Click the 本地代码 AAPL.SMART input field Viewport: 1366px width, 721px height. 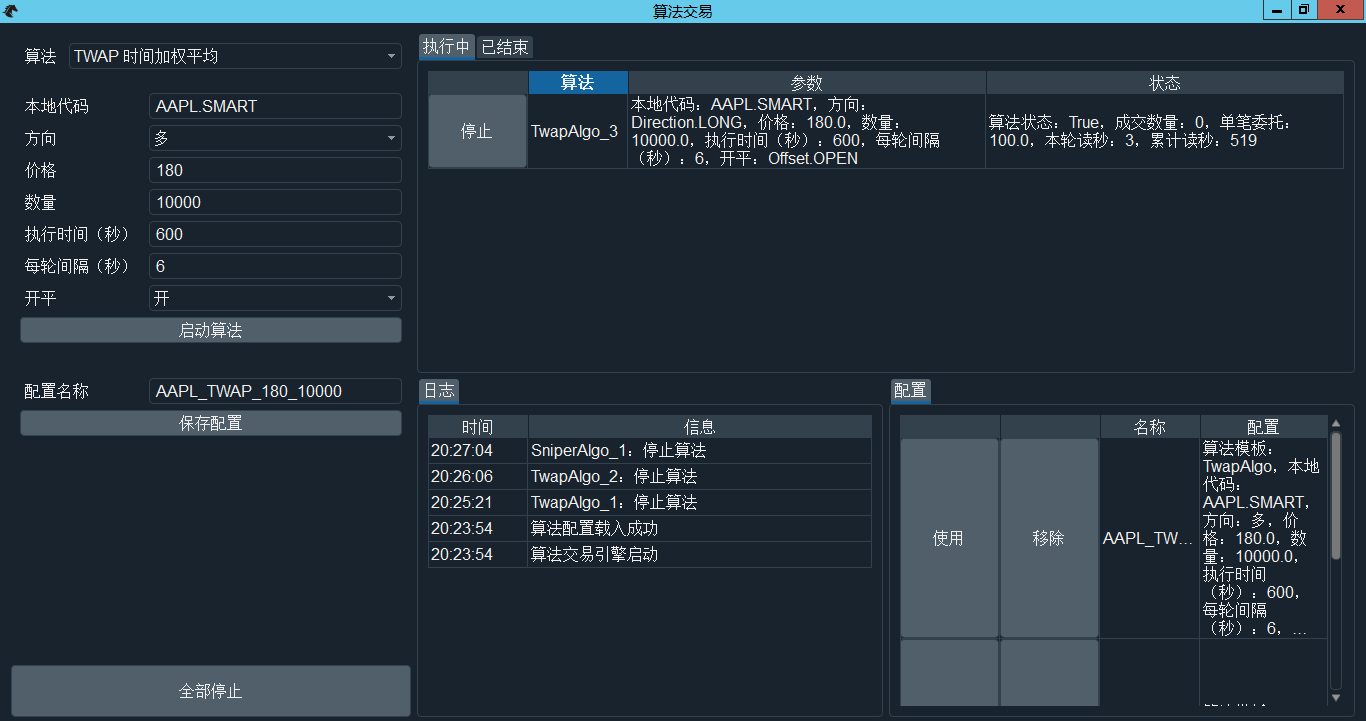pyautogui.click(x=275, y=106)
